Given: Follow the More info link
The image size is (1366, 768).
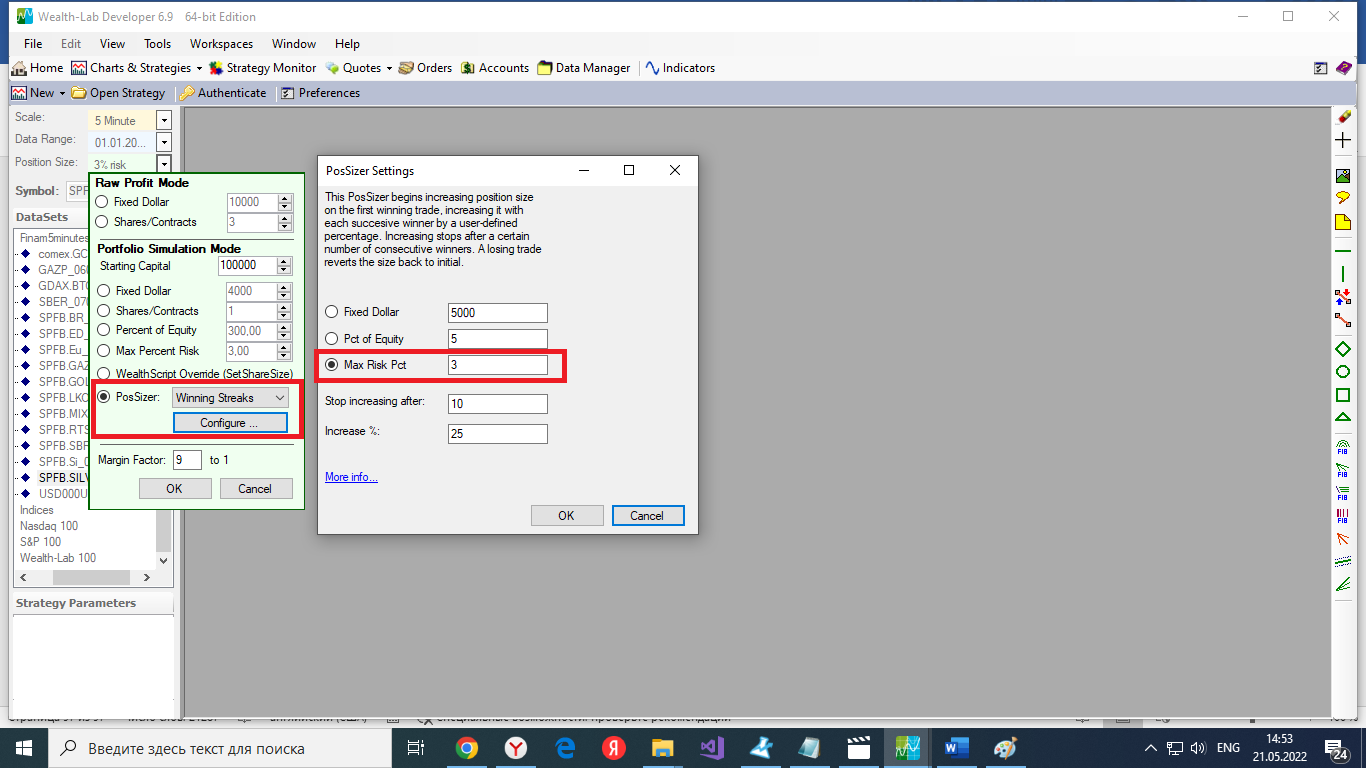Looking at the screenshot, I should point(351,478).
